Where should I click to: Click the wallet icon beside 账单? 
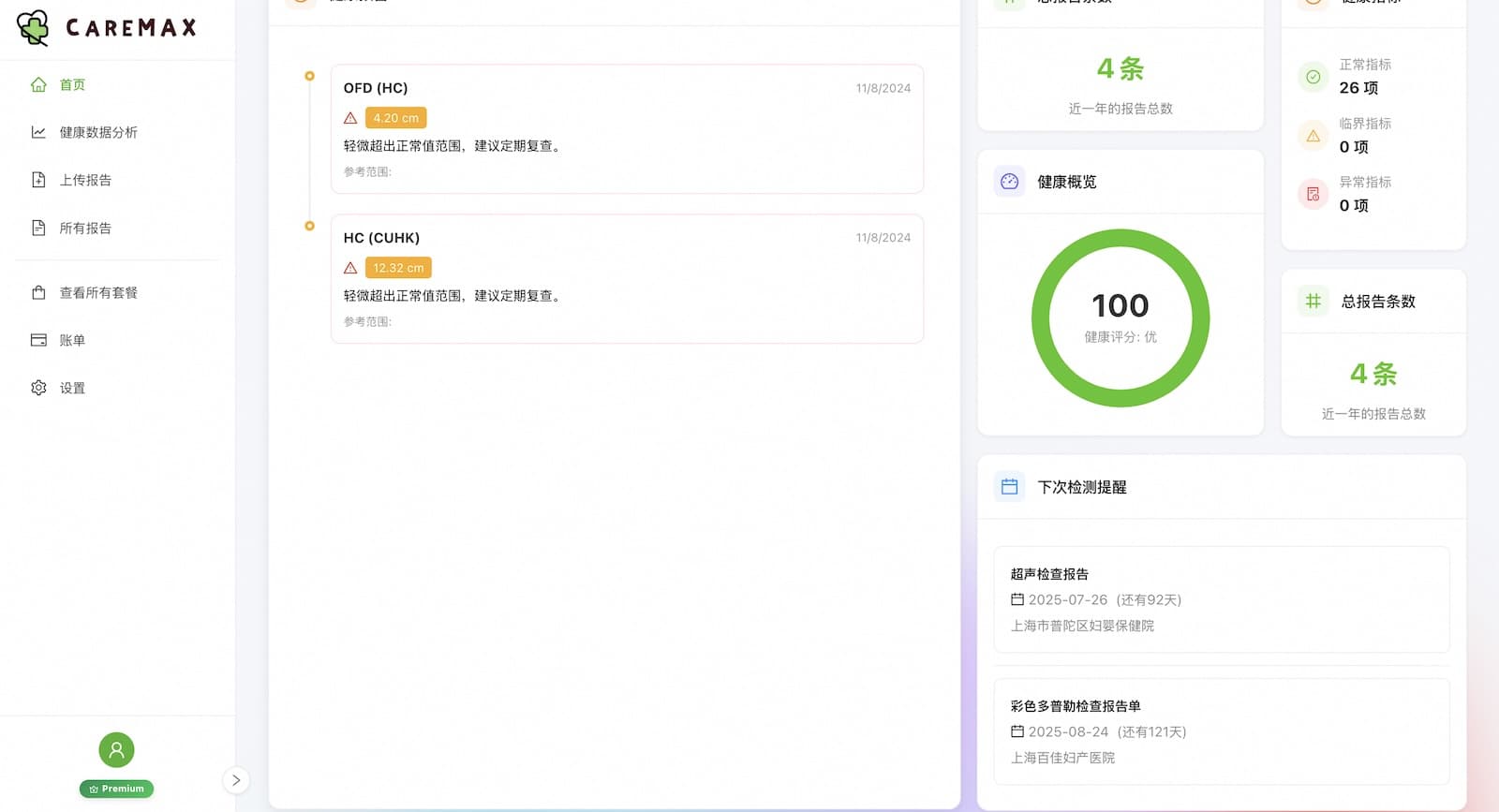coord(38,340)
